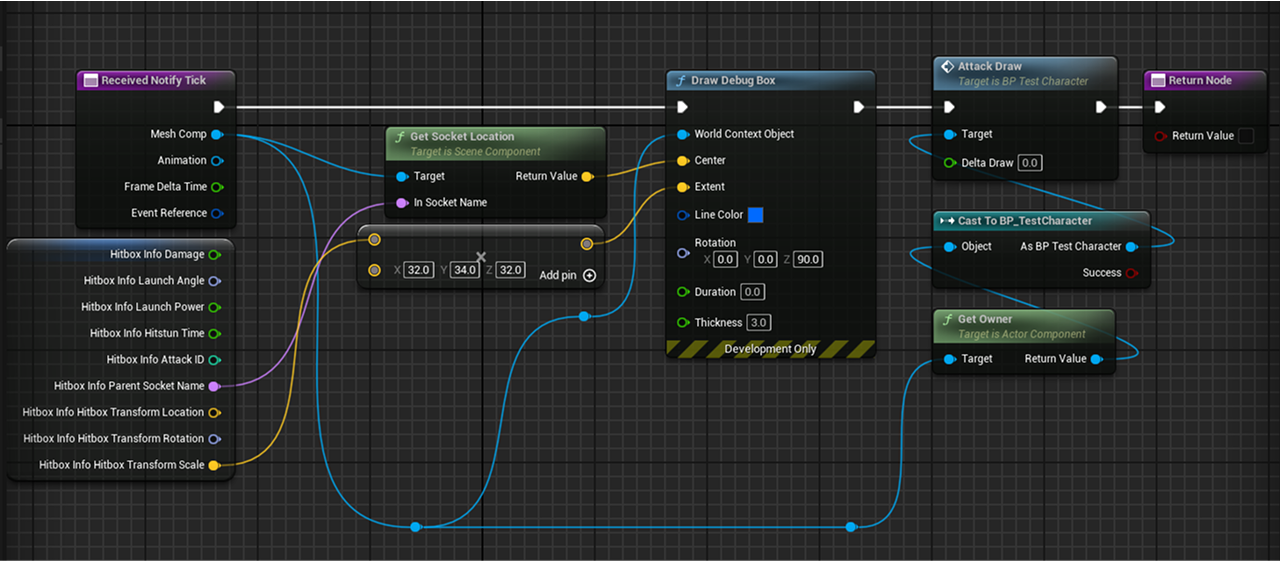Edit the vector Z value 32.0

click(x=510, y=270)
